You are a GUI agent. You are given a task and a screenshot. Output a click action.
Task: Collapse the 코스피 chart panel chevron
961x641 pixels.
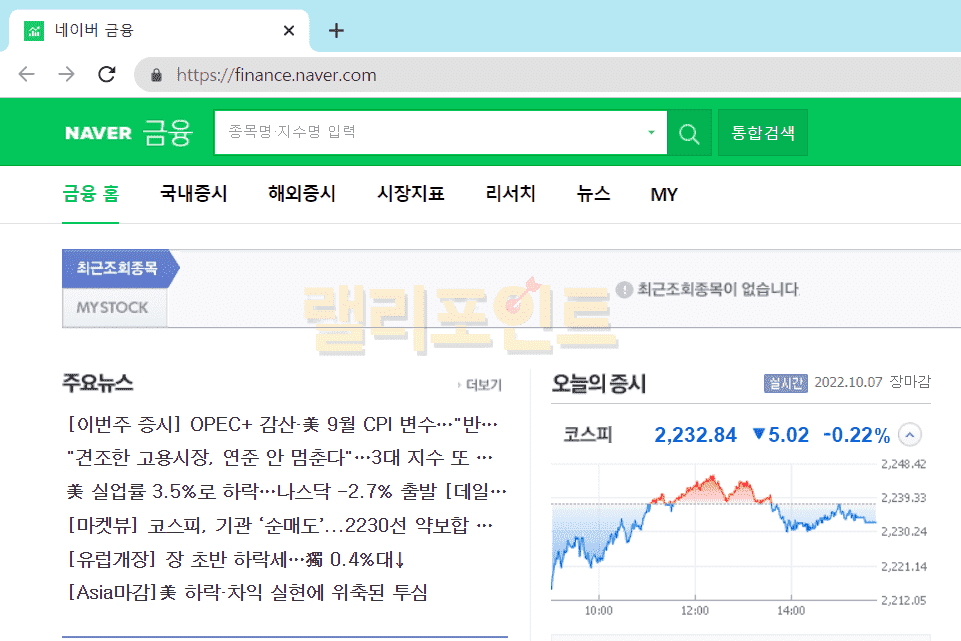coord(910,435)
